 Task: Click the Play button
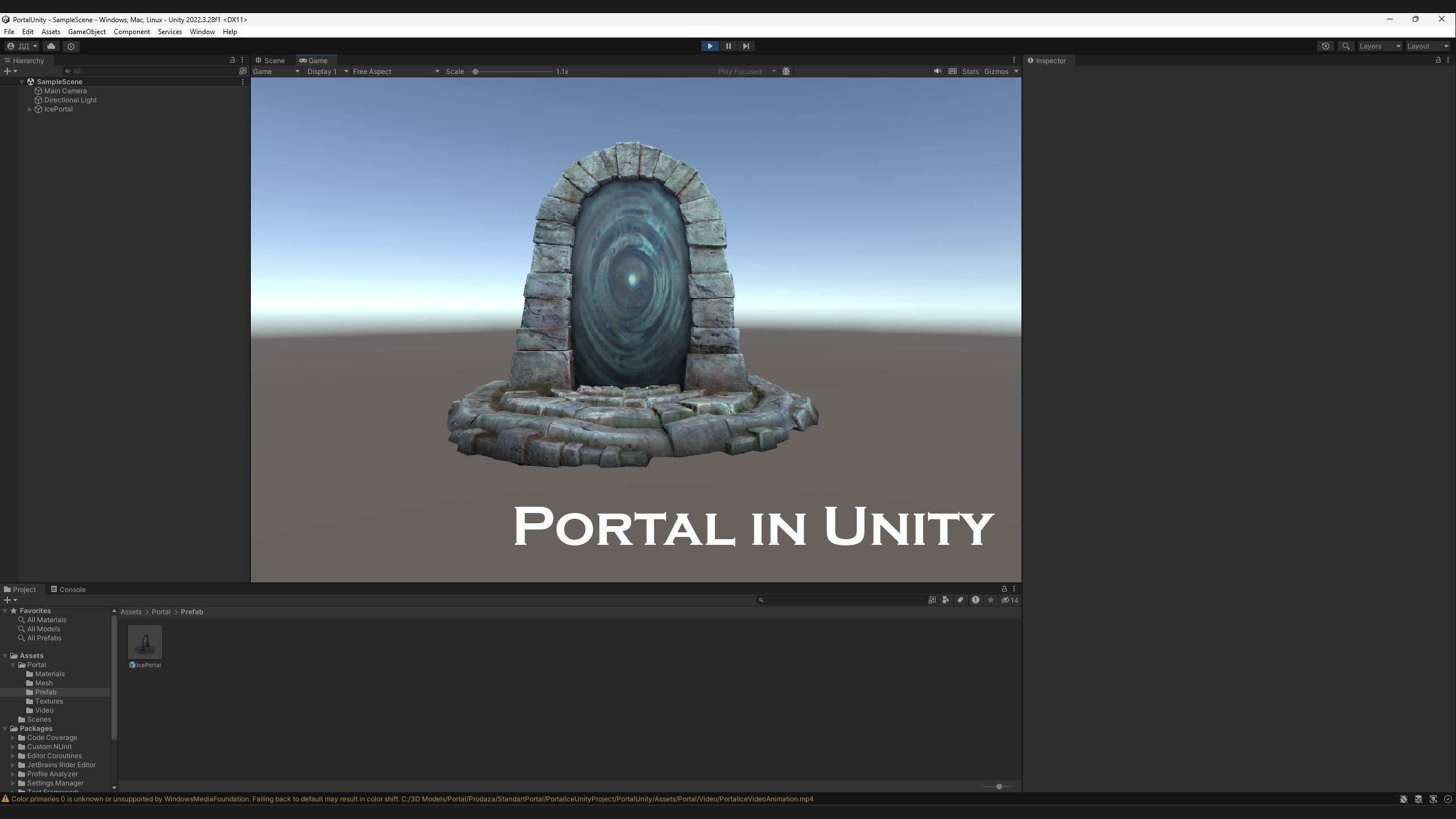point(709,46)
